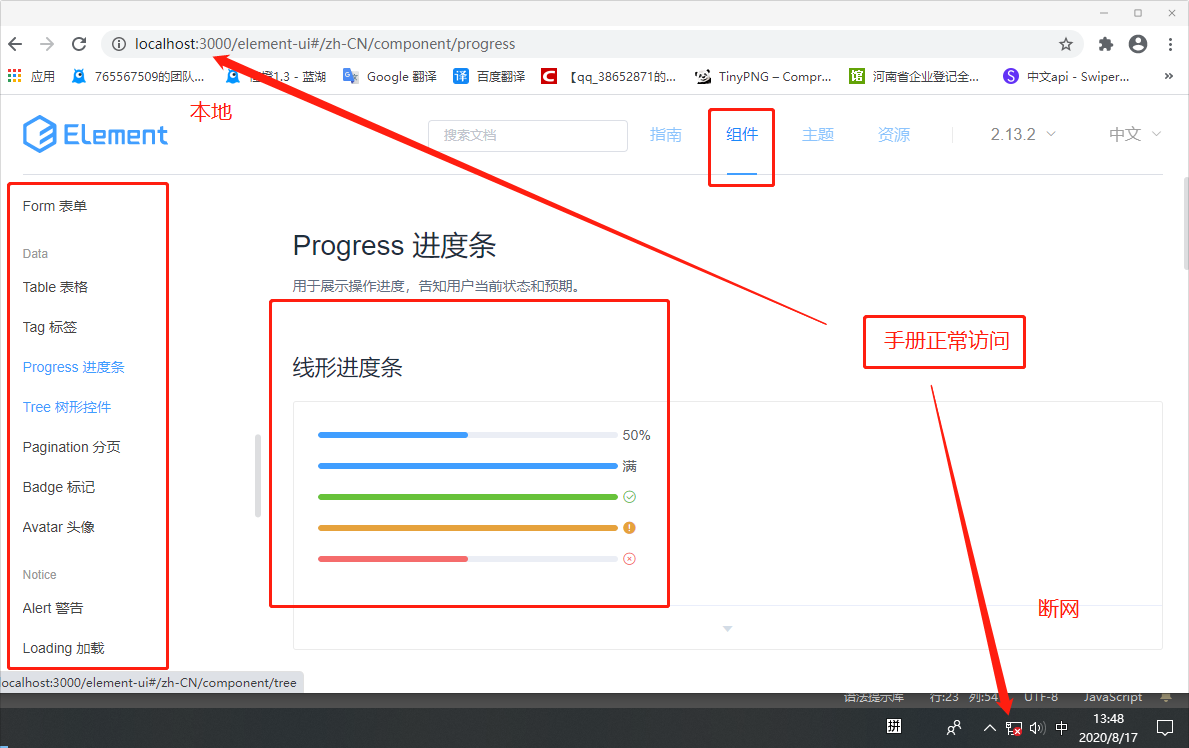
Task: Switch to the 资源 nav tab
Action: (x=894, y=134)
